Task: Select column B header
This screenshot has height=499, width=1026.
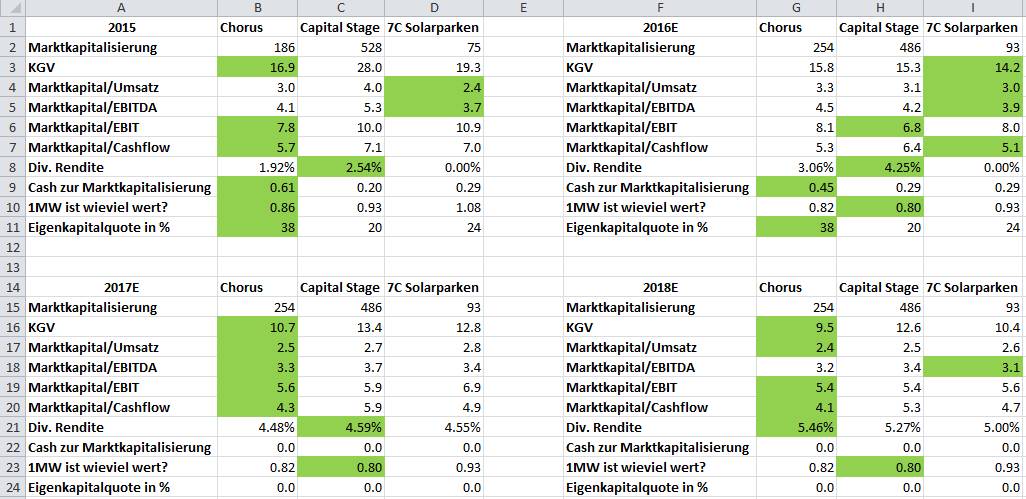Action: (x=257, y=9)
